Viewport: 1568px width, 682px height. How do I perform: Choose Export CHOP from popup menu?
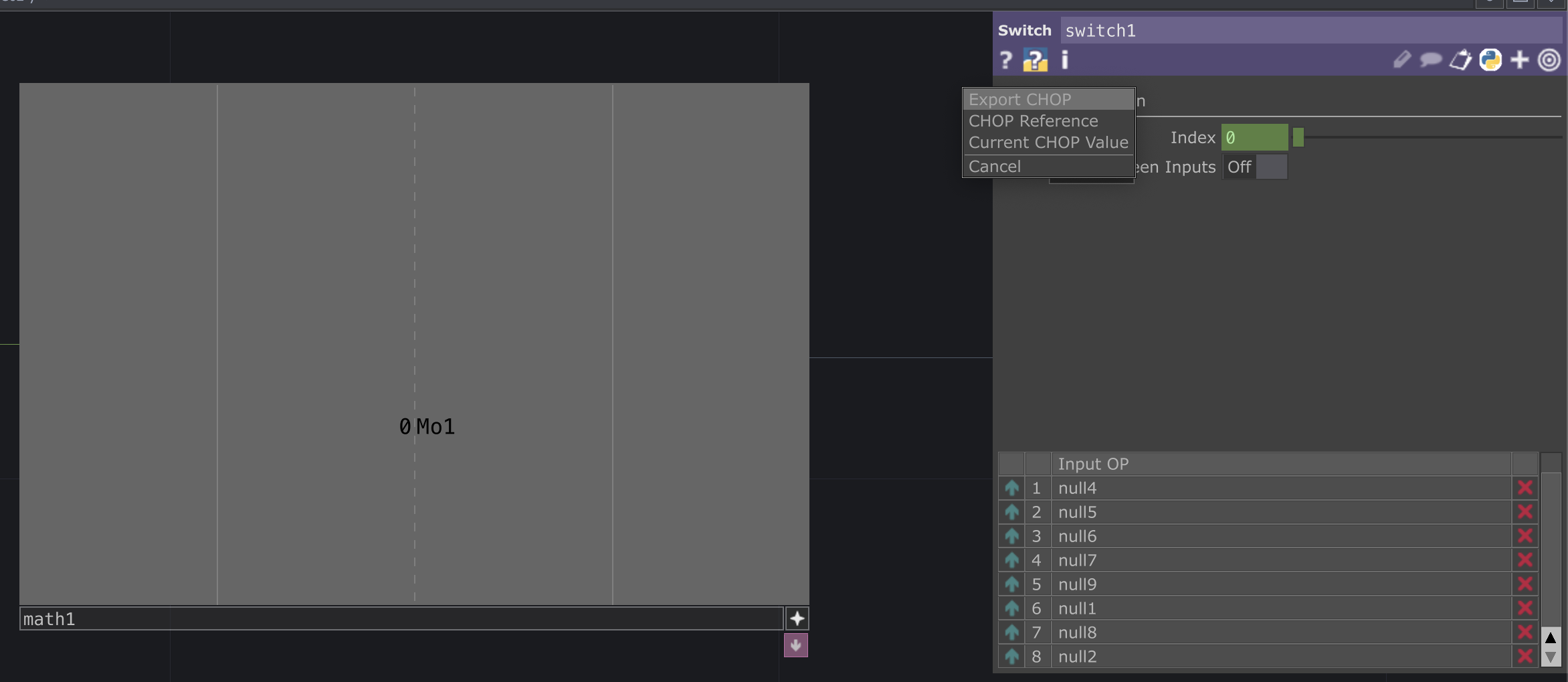(1048, 100)
